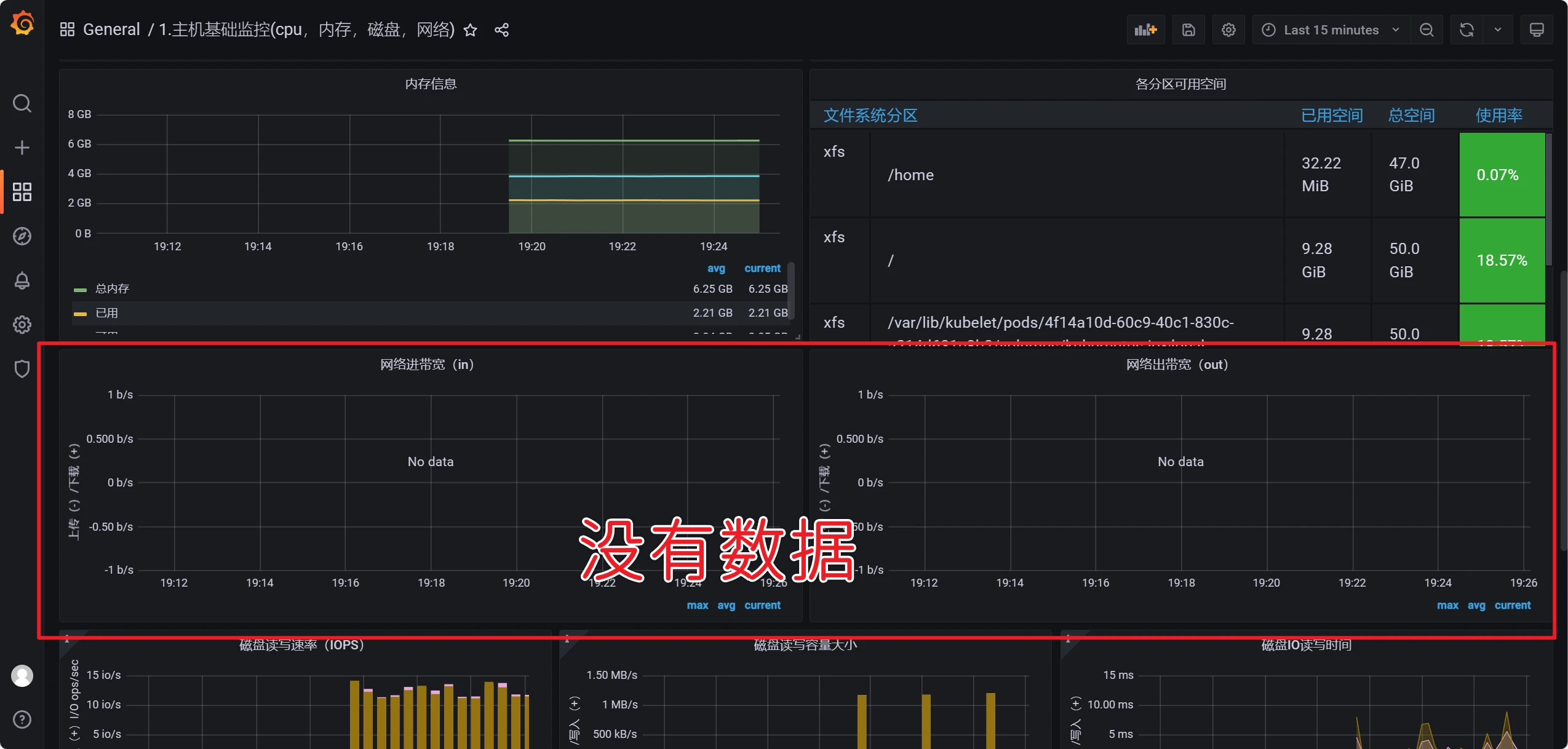Click the 已用 yellow color swatch
The width and height of the screenshot is (1568, 749).
pyautogui.click(x=80, y=314)
